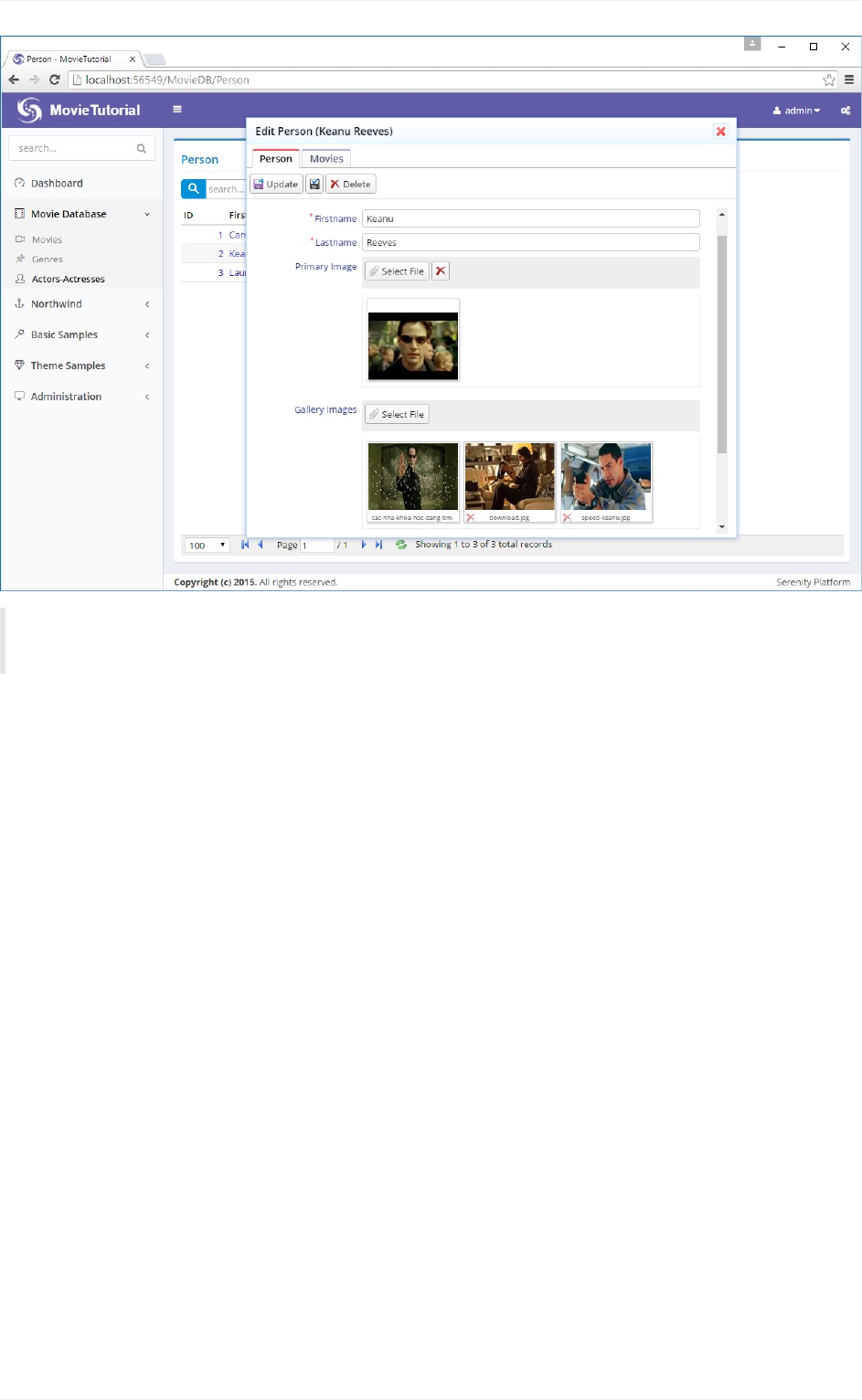Click the grid quick search magnifier button
The width and height of the screenshot is (862, 1400).
click(193, 189)
